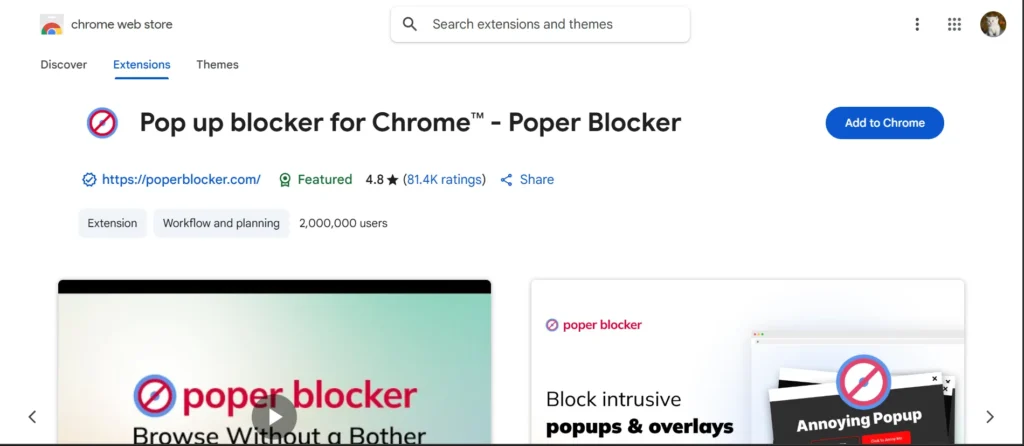Click the Chrome Web Store rainbow logo
This screenshot has width=1024, height=446.
coord(52,25)
